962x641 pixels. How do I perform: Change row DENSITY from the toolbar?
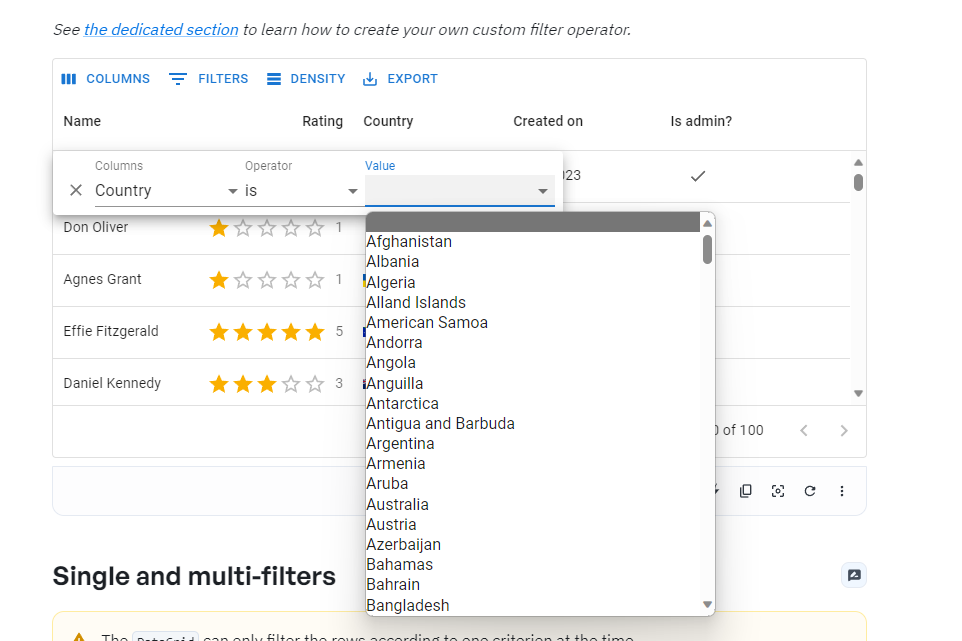tap(305, 78)
